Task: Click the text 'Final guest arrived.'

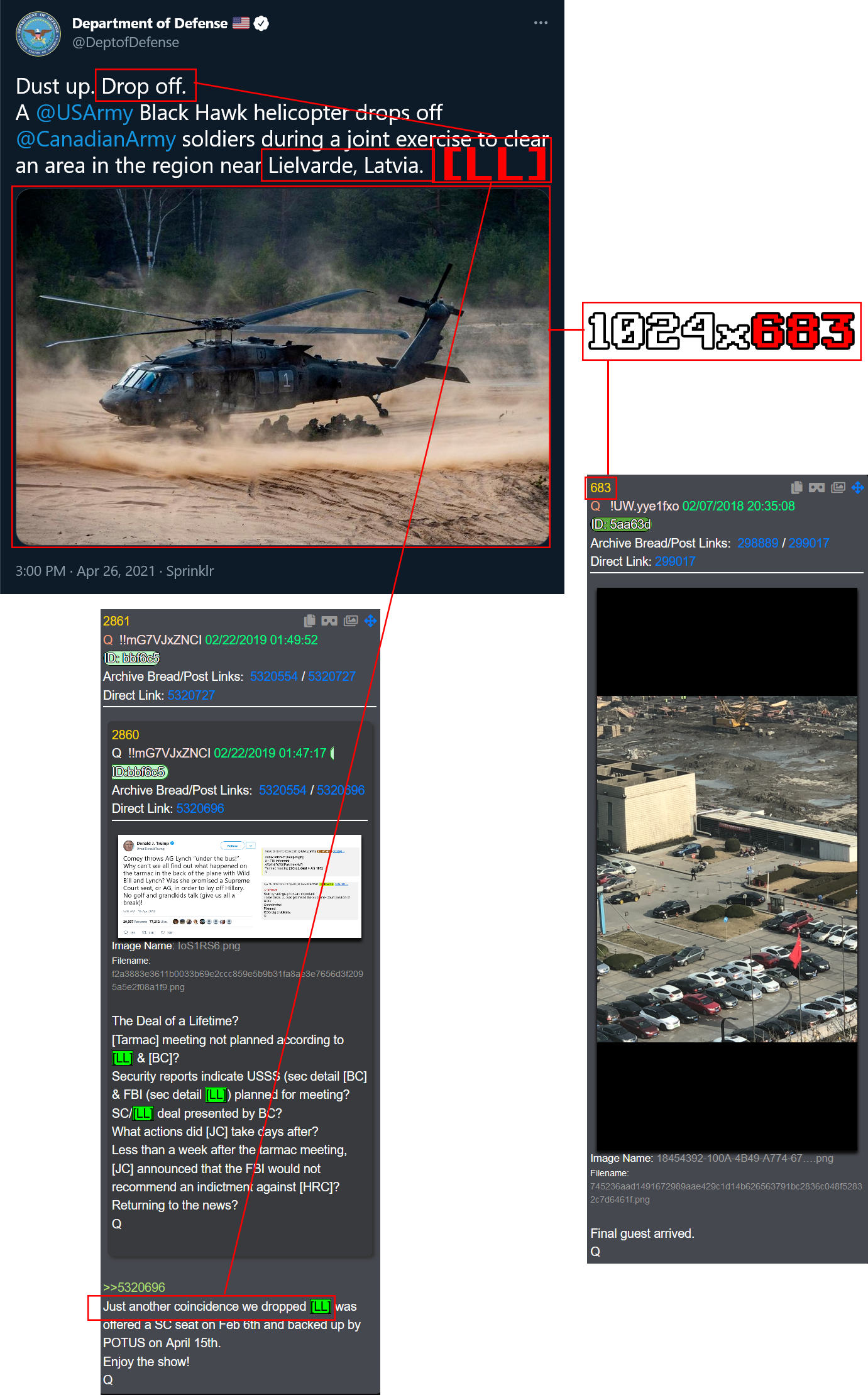Action: (x=642, y=1233)
